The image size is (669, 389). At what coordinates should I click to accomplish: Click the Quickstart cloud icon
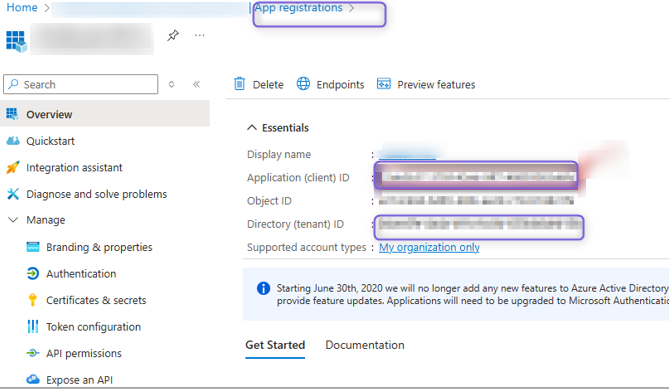click(13, 141)
